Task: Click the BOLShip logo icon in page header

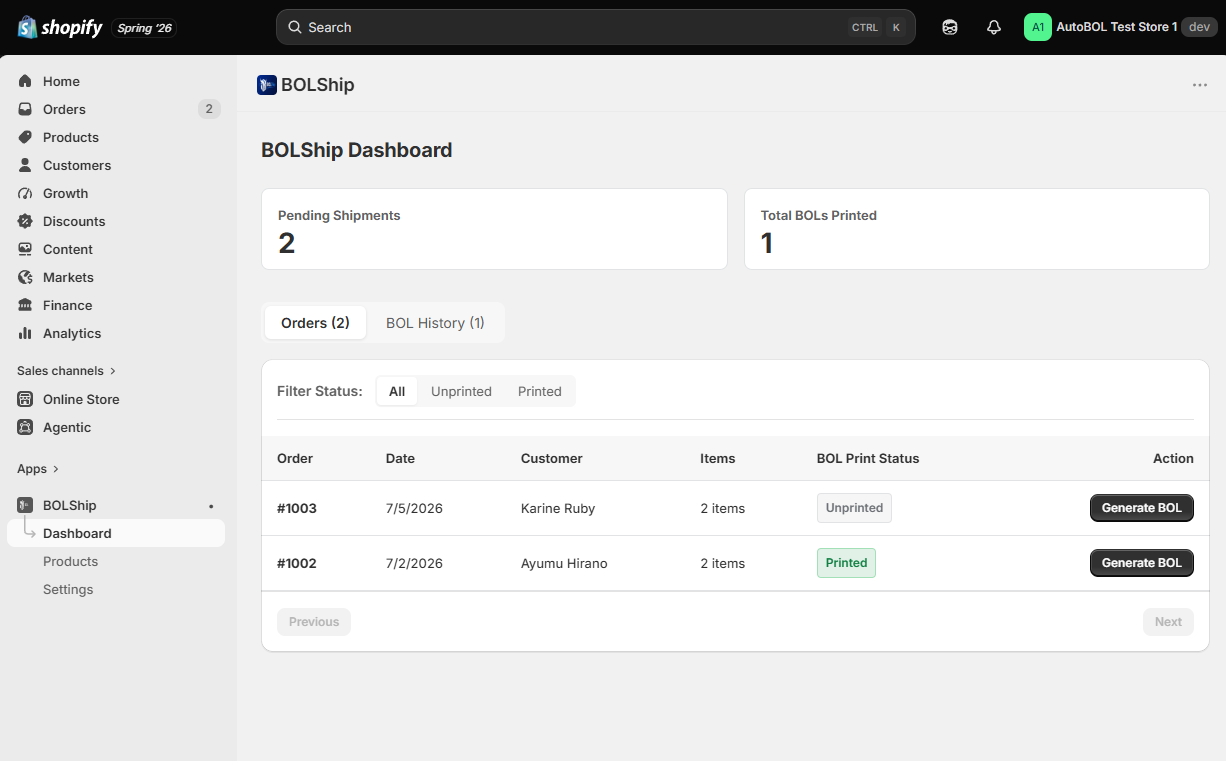Action: [266, 85]
